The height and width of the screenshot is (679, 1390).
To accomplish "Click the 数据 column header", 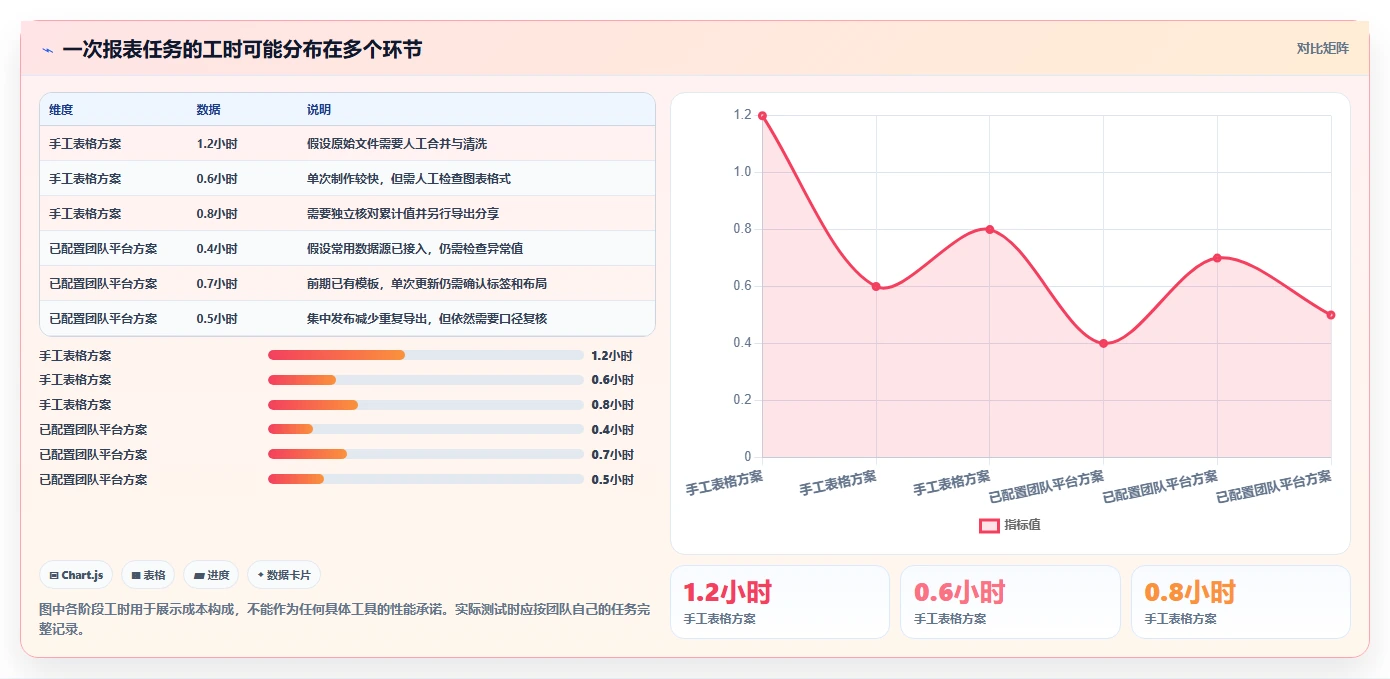I will [209, 110].
